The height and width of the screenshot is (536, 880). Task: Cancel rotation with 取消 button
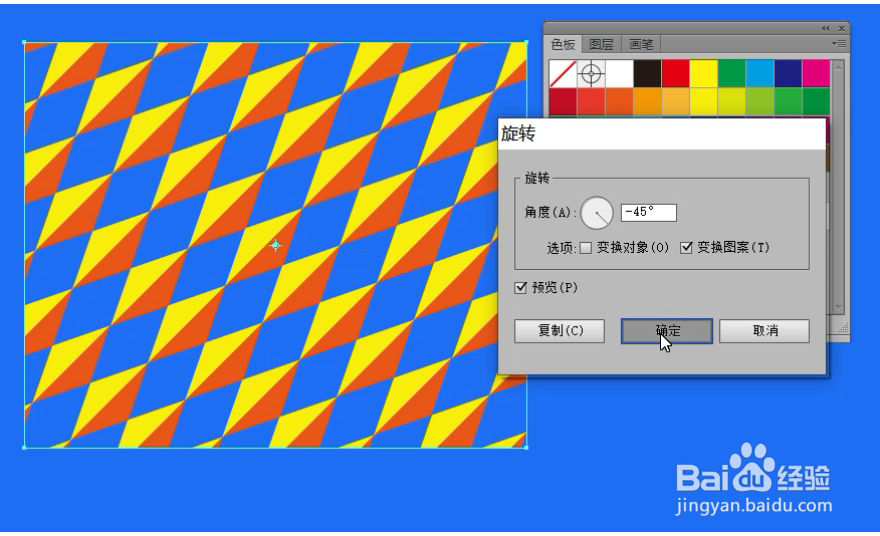tap(764, 331)
